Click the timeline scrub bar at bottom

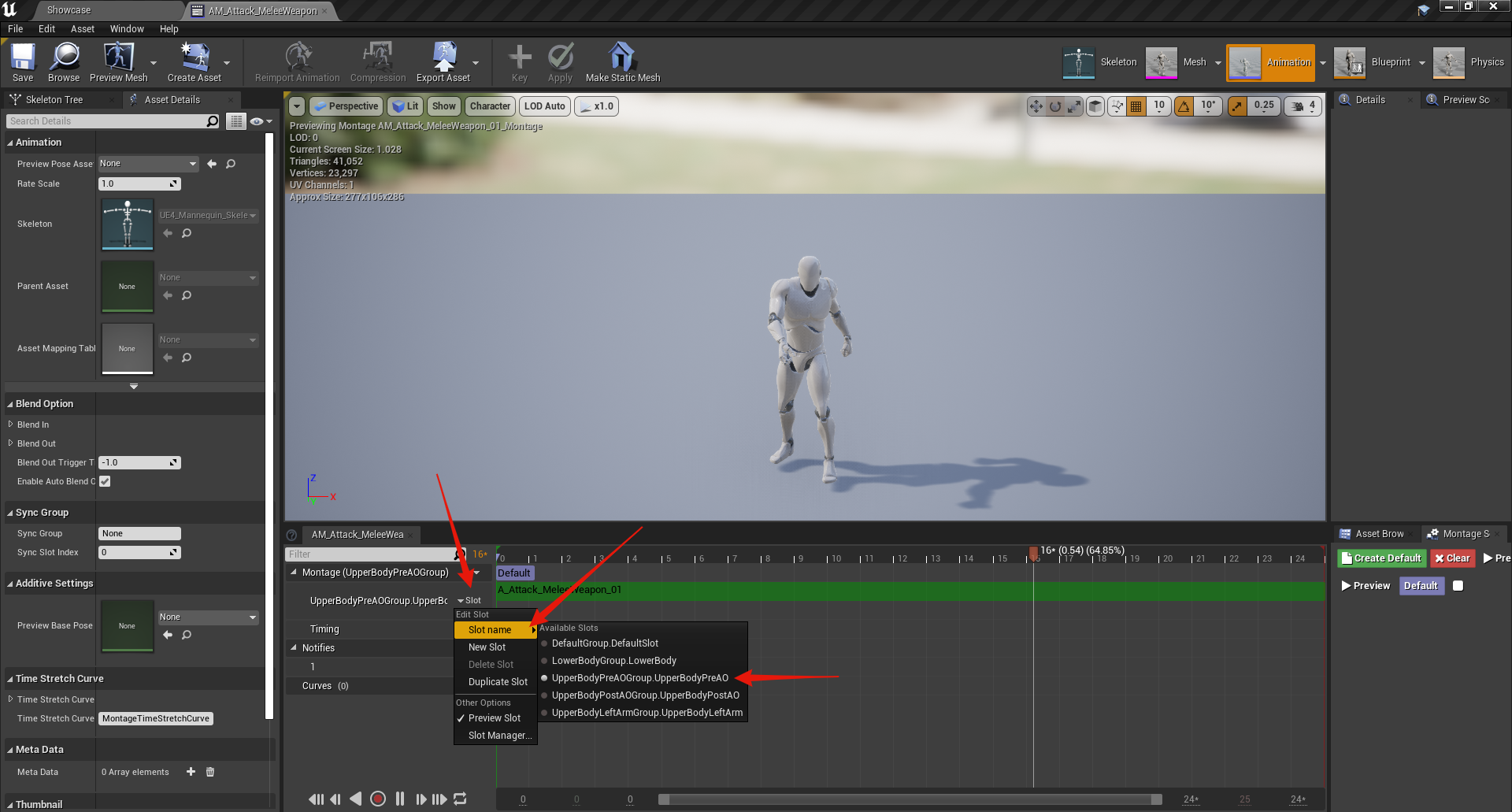pyautogui.click(x=910, y=799)
